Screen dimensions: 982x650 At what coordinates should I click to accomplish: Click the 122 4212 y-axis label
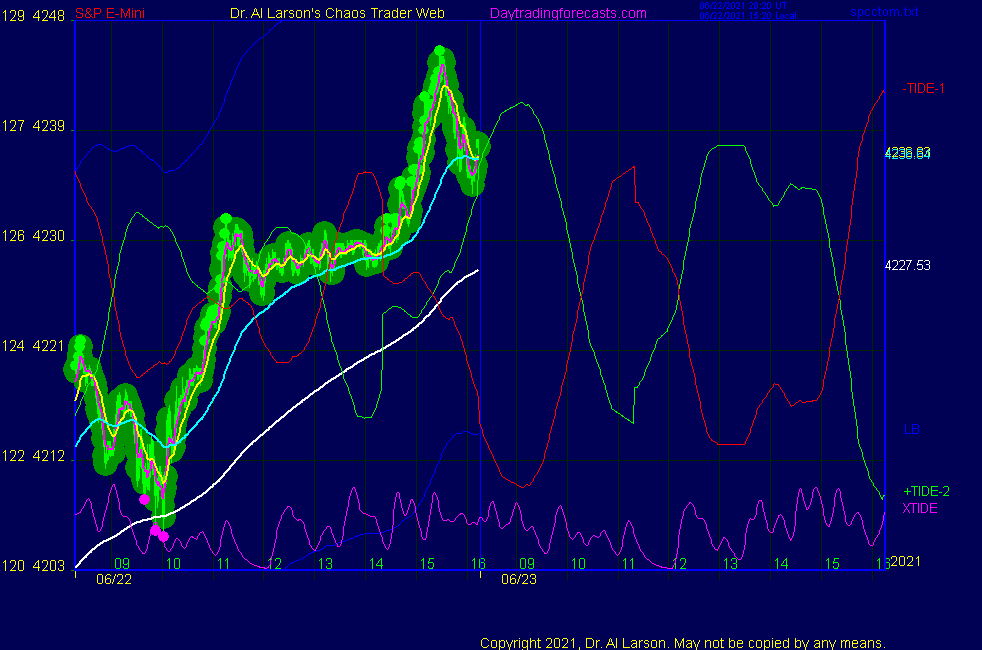(33, 456)
